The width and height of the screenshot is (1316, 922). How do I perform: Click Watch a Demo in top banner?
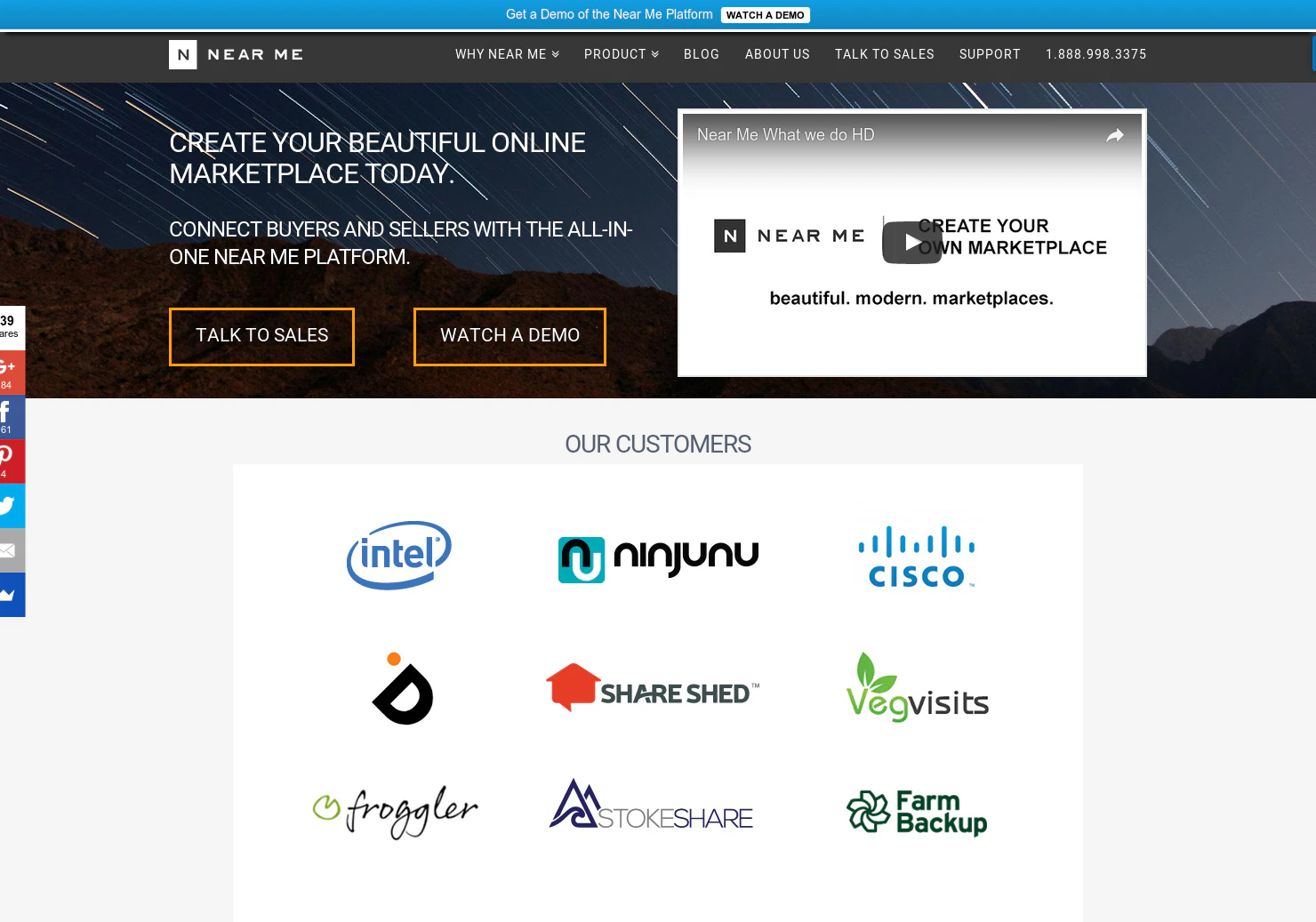(x=765, y=15)
